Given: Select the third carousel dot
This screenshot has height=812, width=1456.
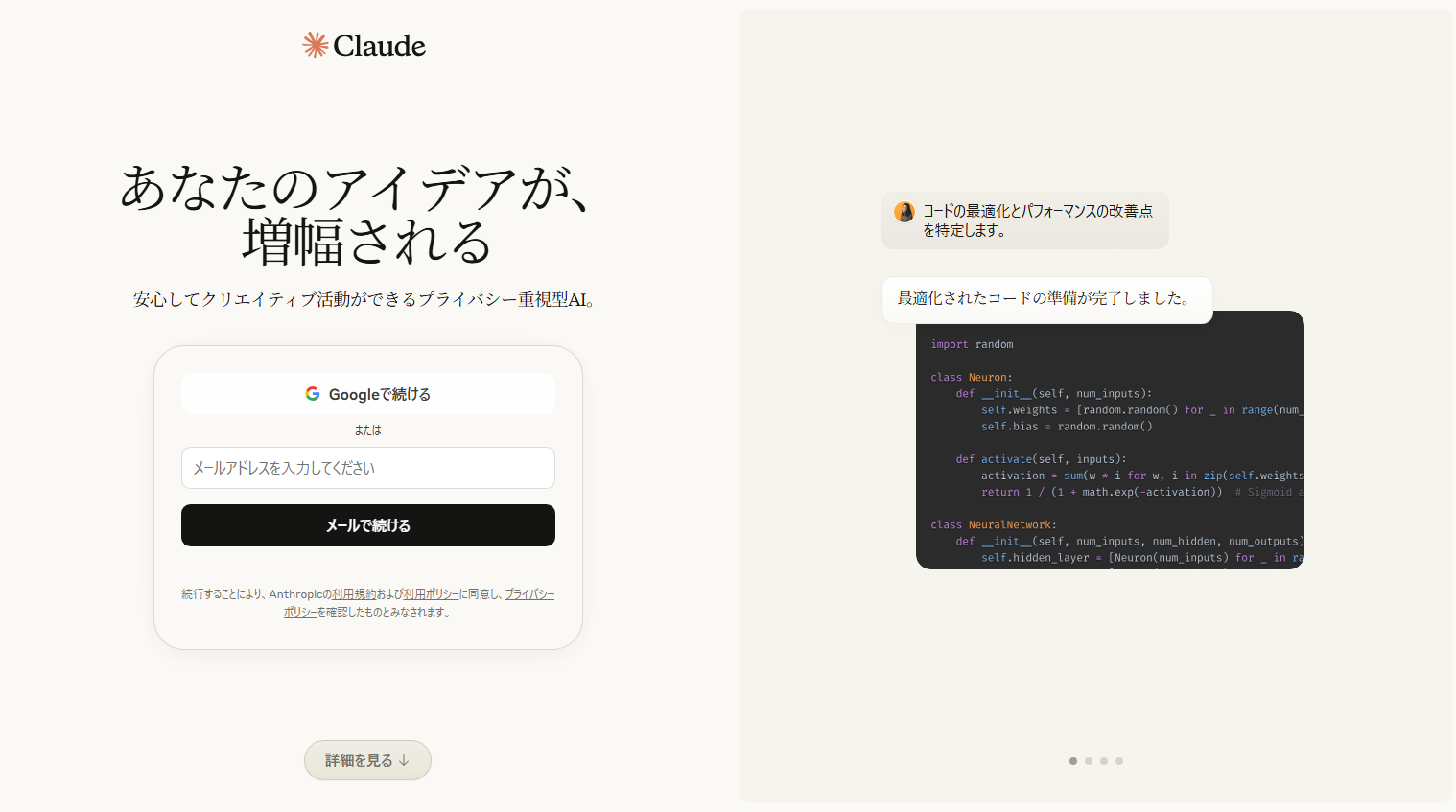Looking at the screenshot, I should pos(1104,761).
